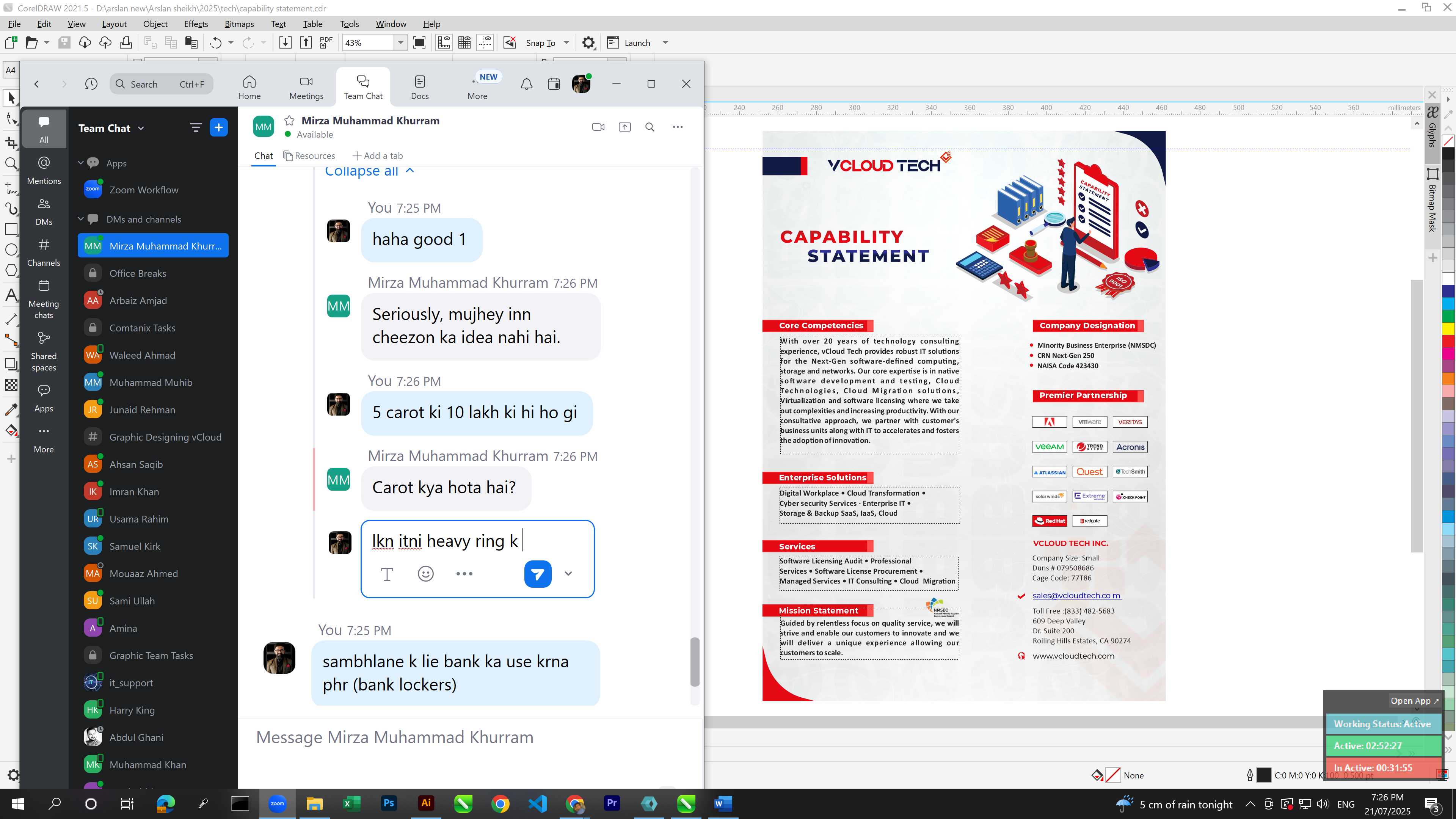Image resolution: width=1456 pixels, height=819 pixels.
Task: Open DMs in Zoom sidebar
Action: click(x=44, y=212)
